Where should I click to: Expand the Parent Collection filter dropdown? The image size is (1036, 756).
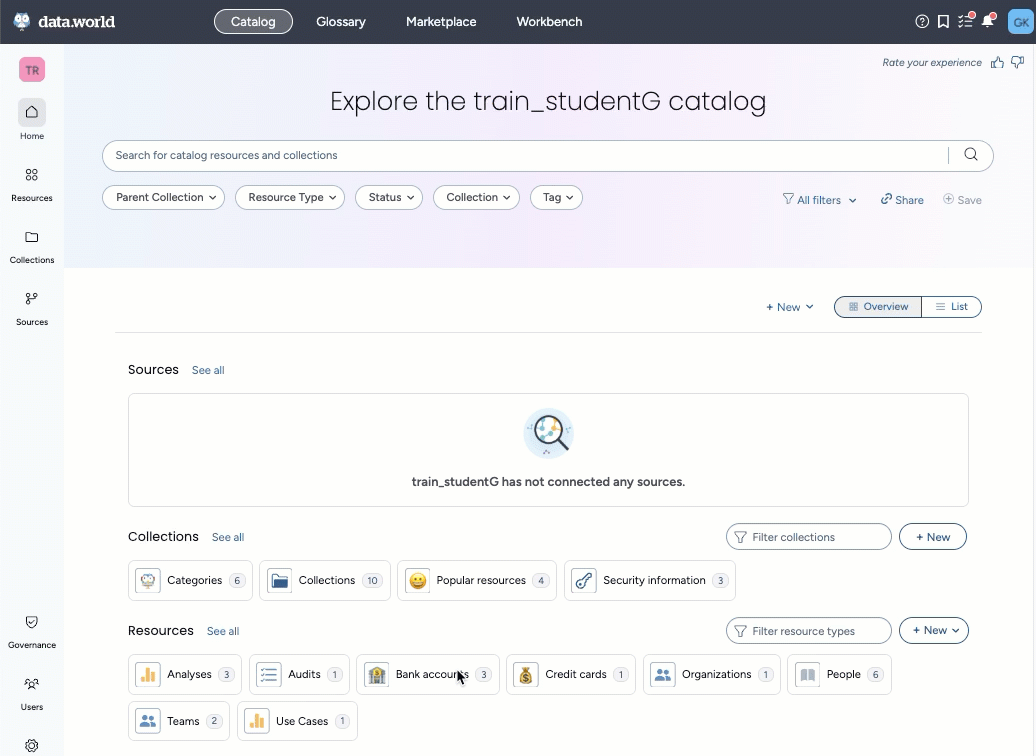tap(163, 198)
